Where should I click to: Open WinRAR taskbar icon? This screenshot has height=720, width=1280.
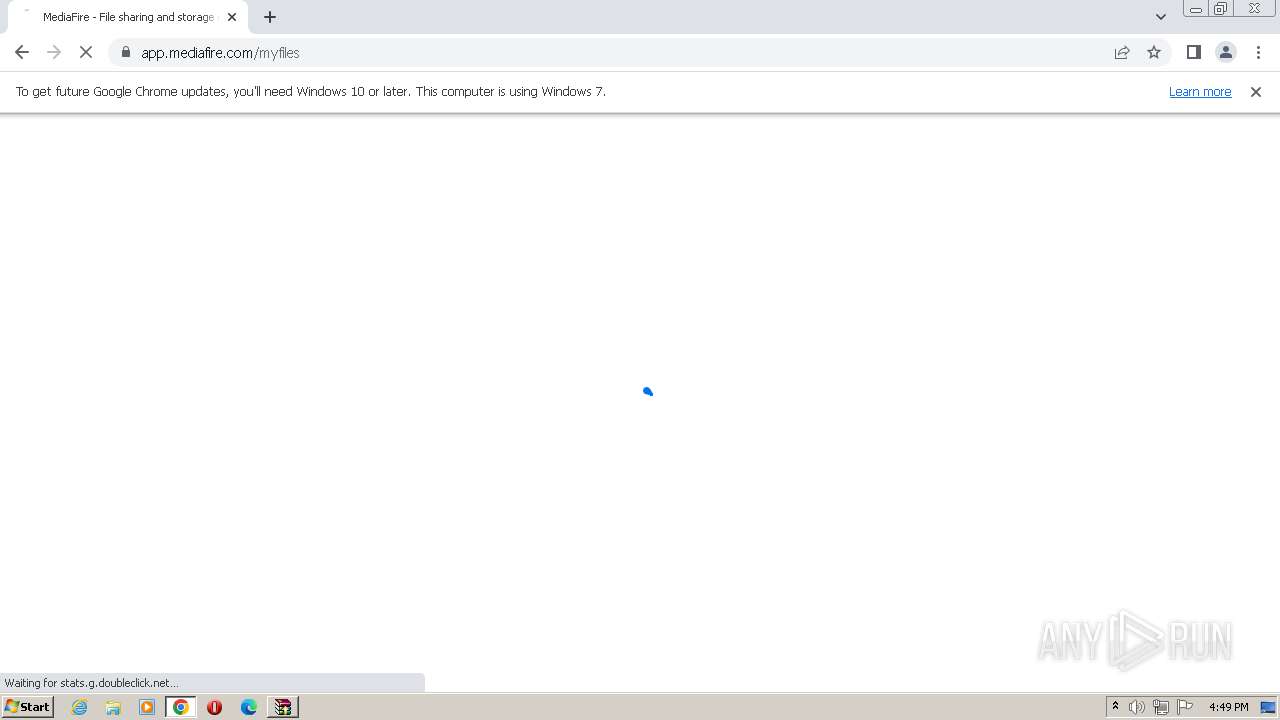[283, 707]
